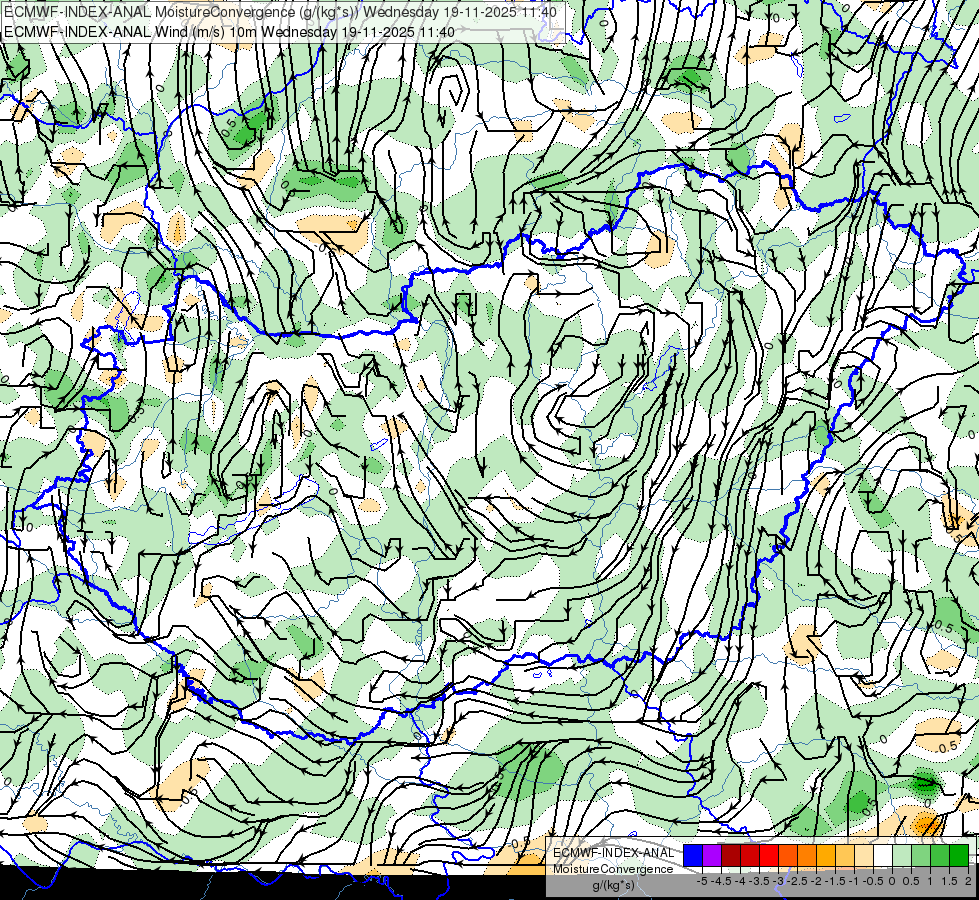Select the bright red swatch between -3.5 and -3
Screen dimensions: 979x900
coord(769,855)
